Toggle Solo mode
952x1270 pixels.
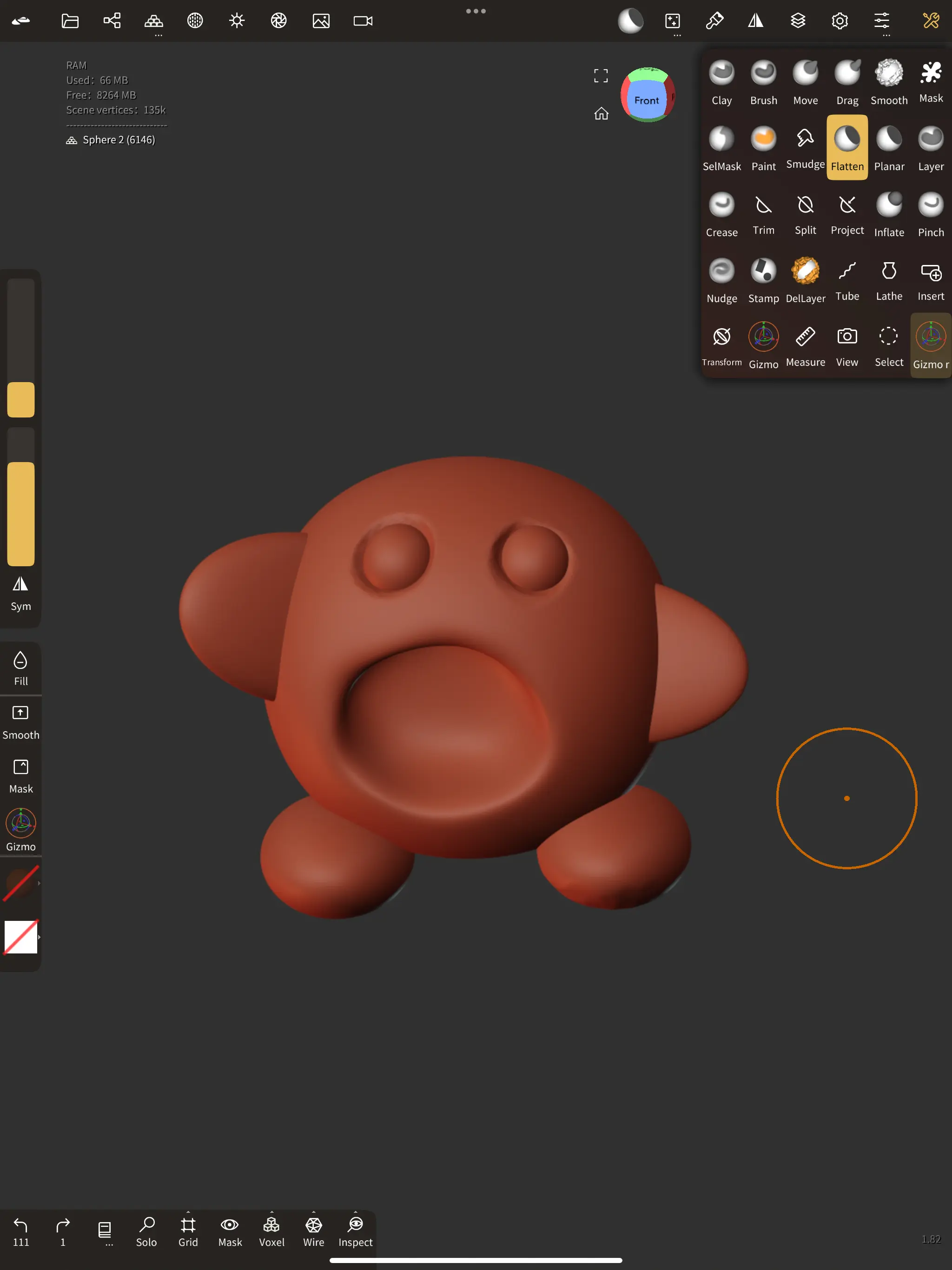146,1233
